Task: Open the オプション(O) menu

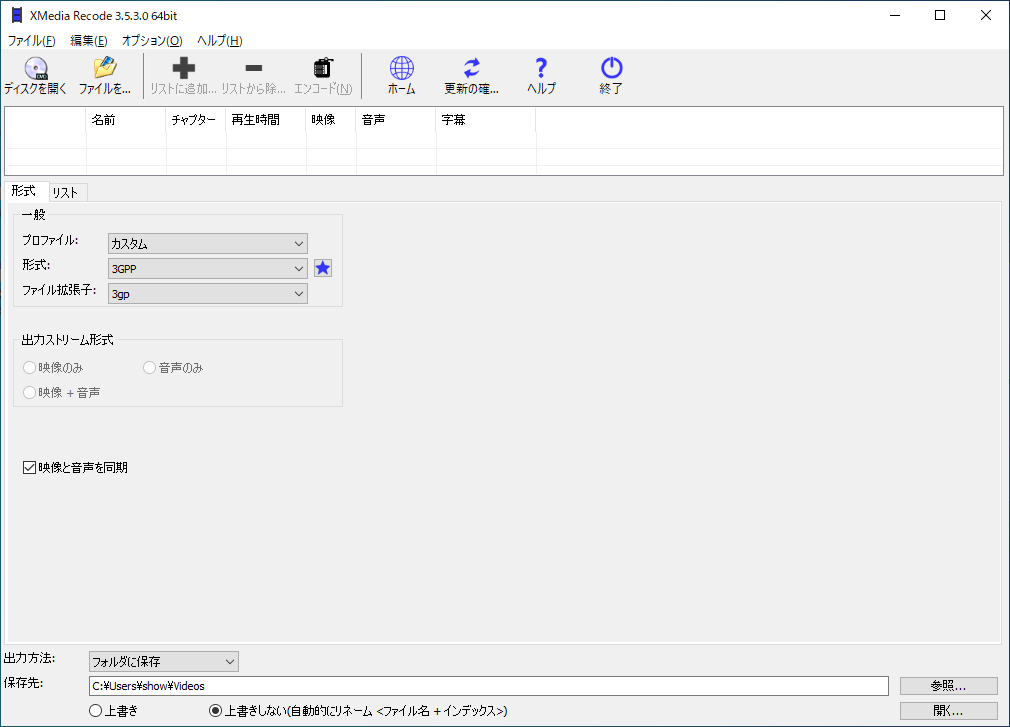Action: pos(152,41)
